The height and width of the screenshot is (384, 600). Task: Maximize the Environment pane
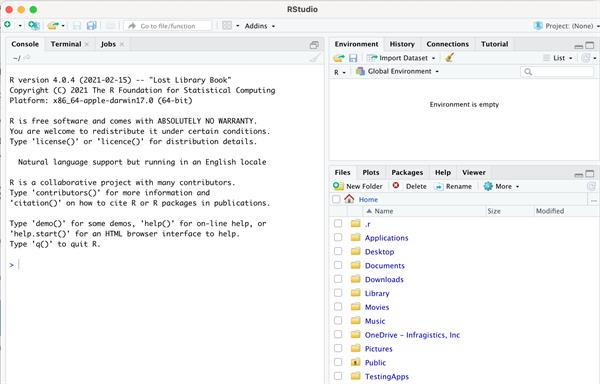(x=590, y=46)
